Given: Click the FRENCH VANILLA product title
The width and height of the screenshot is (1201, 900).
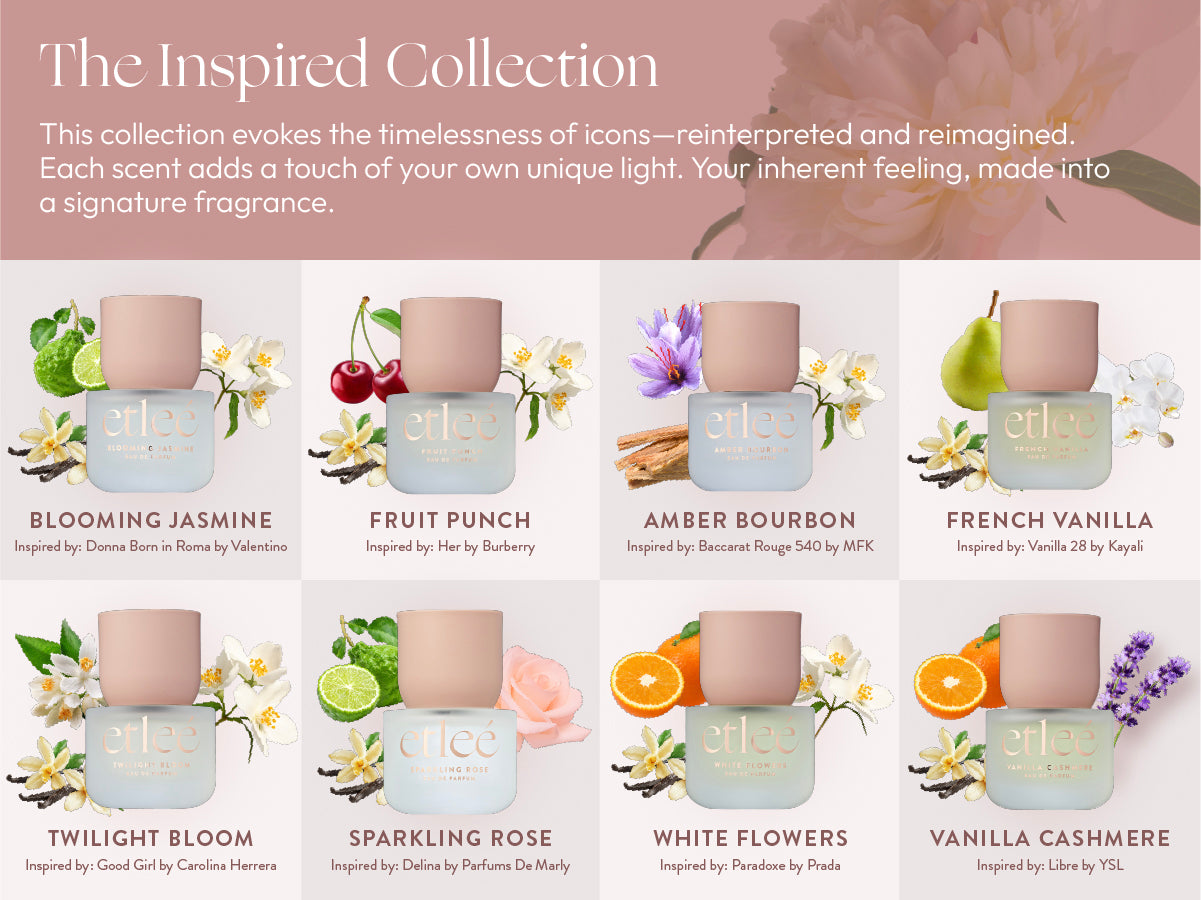Looking at the screenshot, I should coord(1050,520).
